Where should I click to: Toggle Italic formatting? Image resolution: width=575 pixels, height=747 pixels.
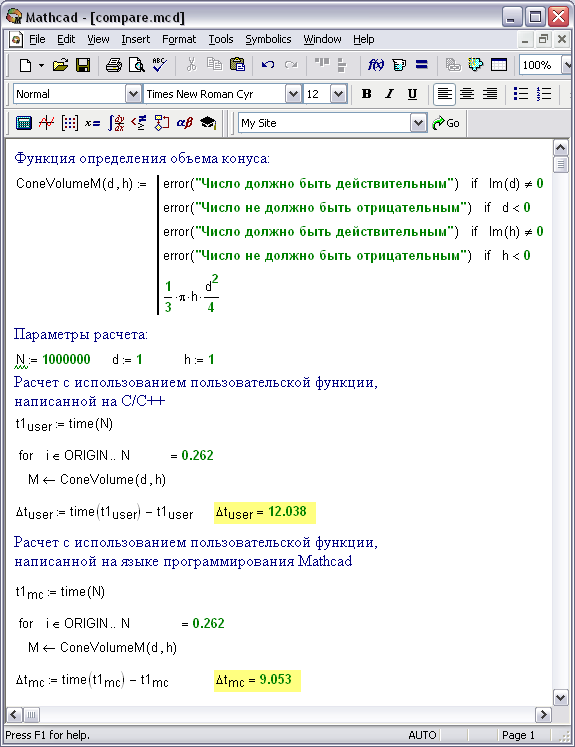click(389, 94)
